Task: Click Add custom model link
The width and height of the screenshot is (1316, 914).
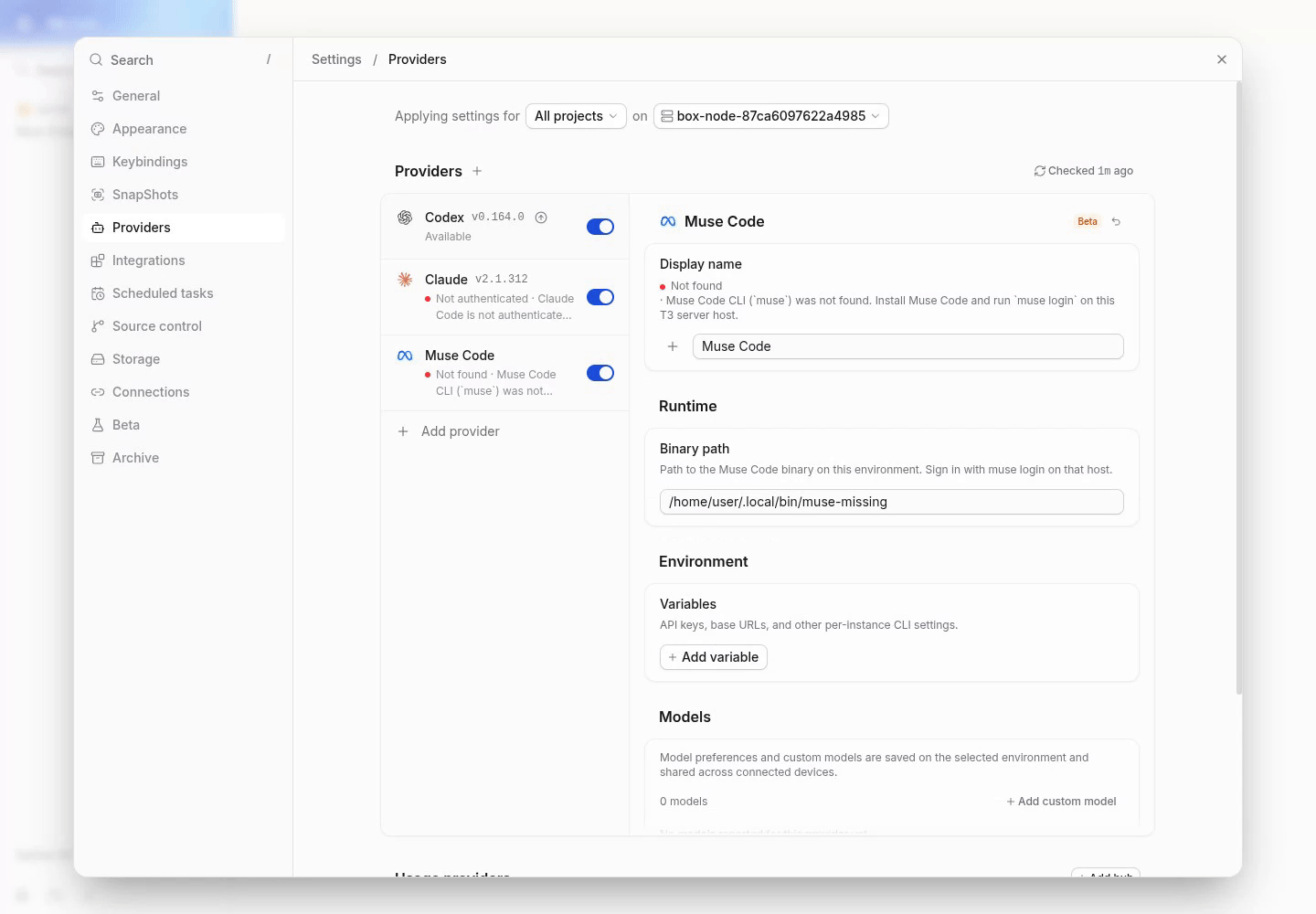Action: 1061,802
